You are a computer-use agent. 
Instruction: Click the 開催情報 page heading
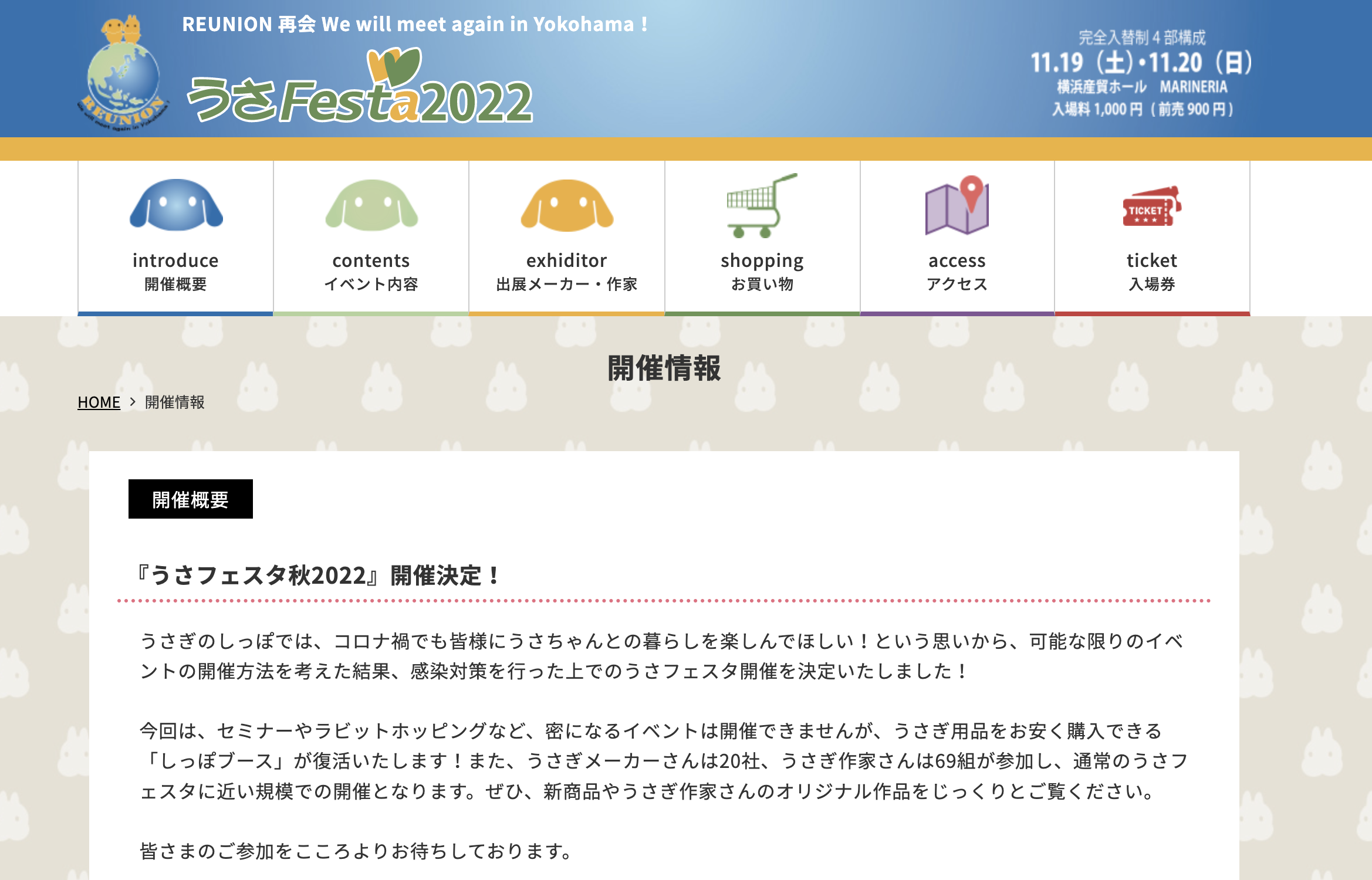click(x=664, y=368)
